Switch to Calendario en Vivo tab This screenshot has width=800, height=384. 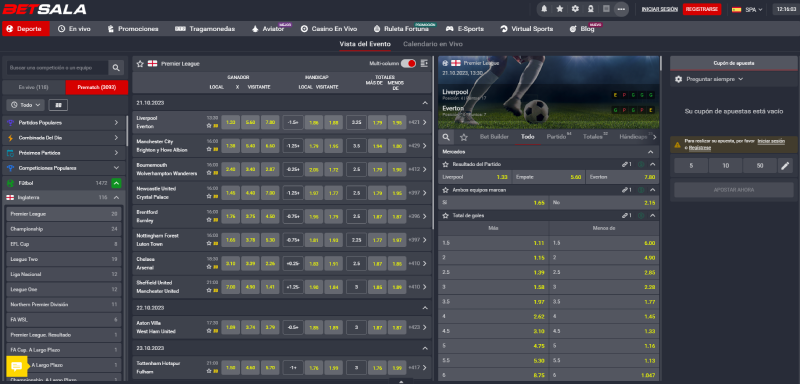pos(433,44)
